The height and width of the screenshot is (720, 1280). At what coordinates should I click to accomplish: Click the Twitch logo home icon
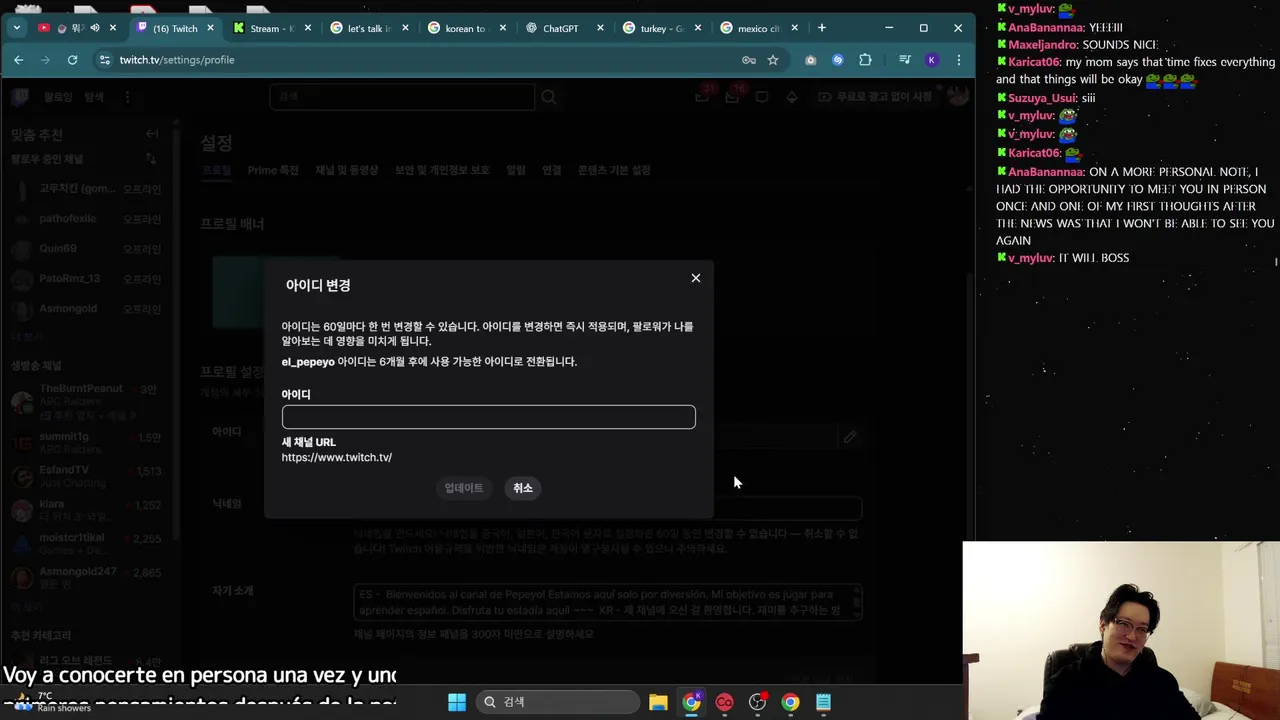point(20,97)
